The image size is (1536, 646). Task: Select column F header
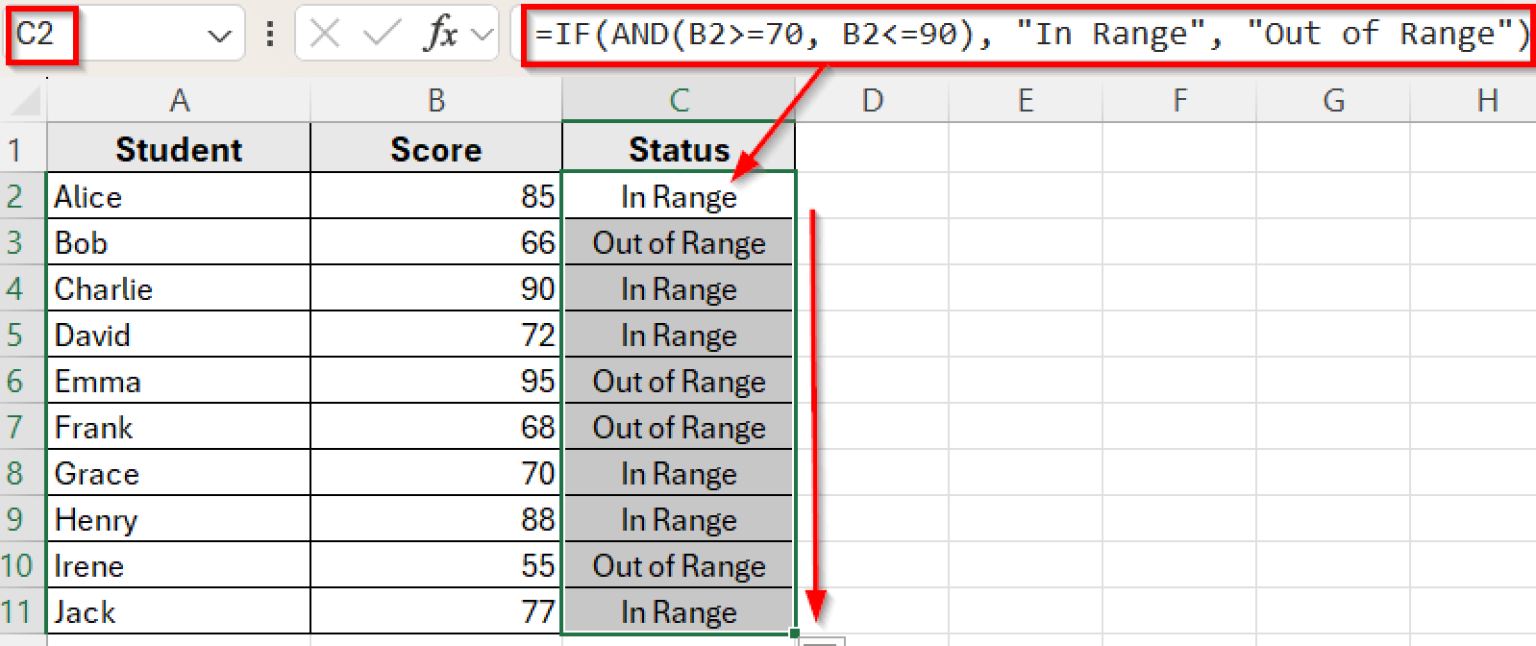click(1180, 101)
